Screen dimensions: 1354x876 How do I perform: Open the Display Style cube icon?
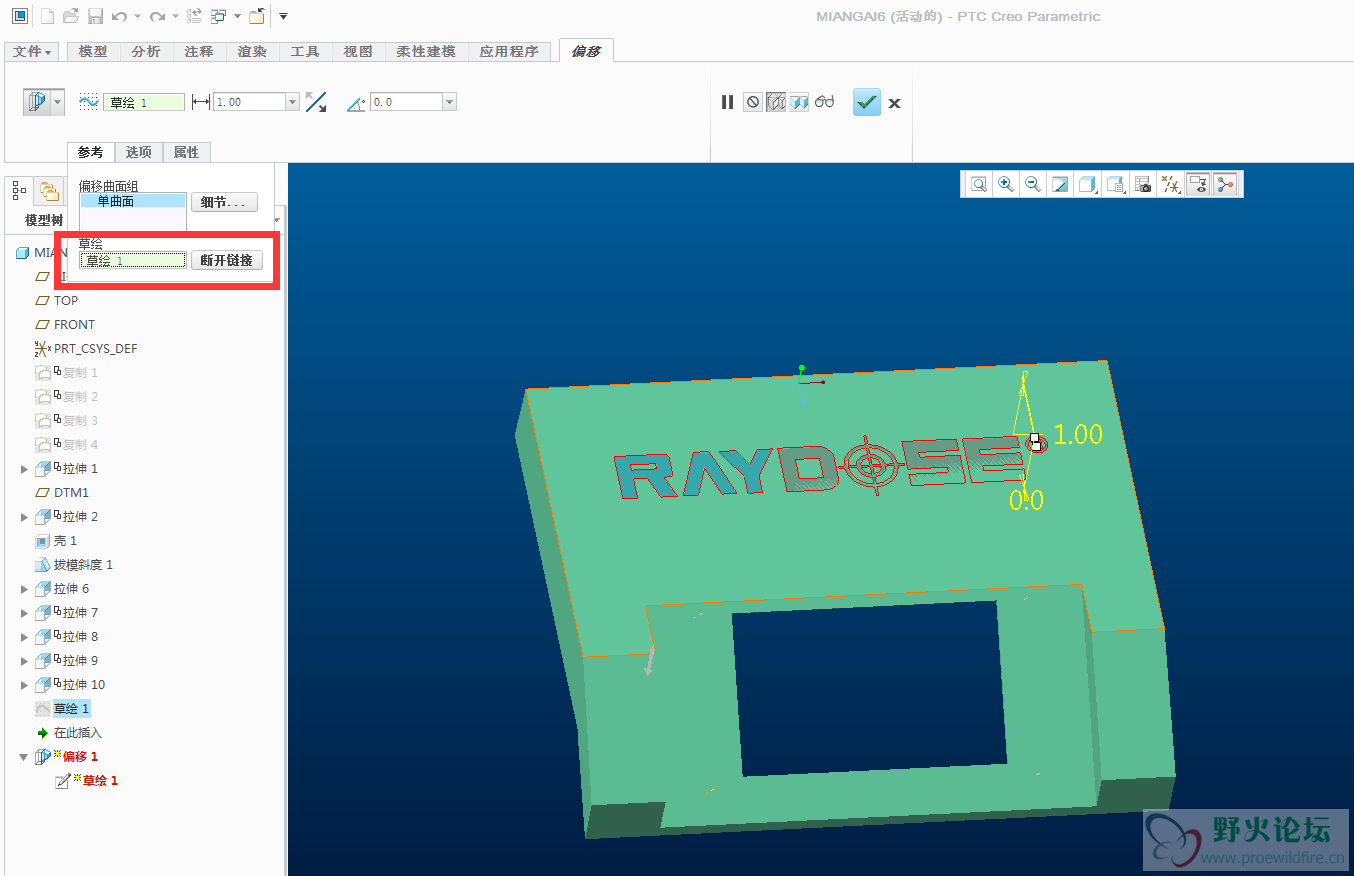point(1087,184)
